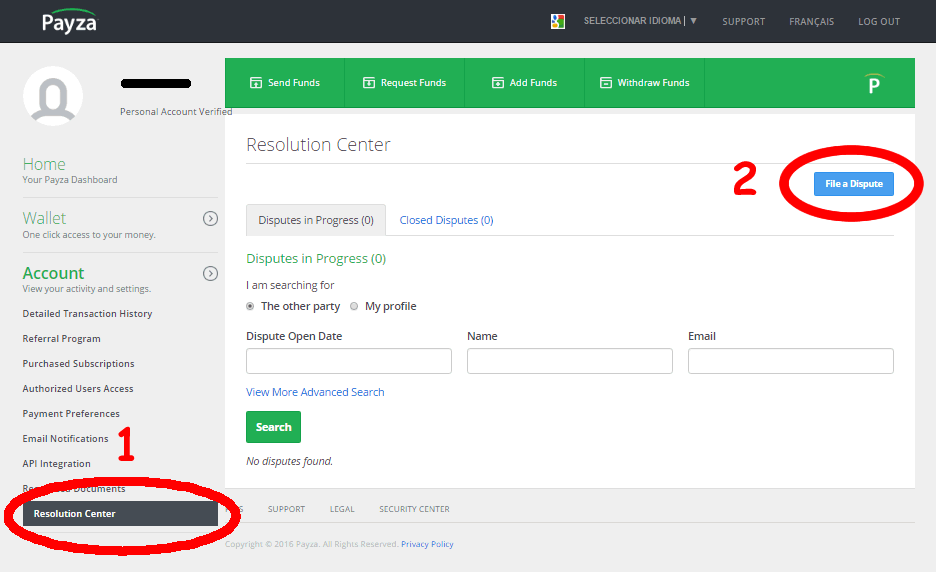
Task: Open the Wallet section
Action: (x=44, y=218)
